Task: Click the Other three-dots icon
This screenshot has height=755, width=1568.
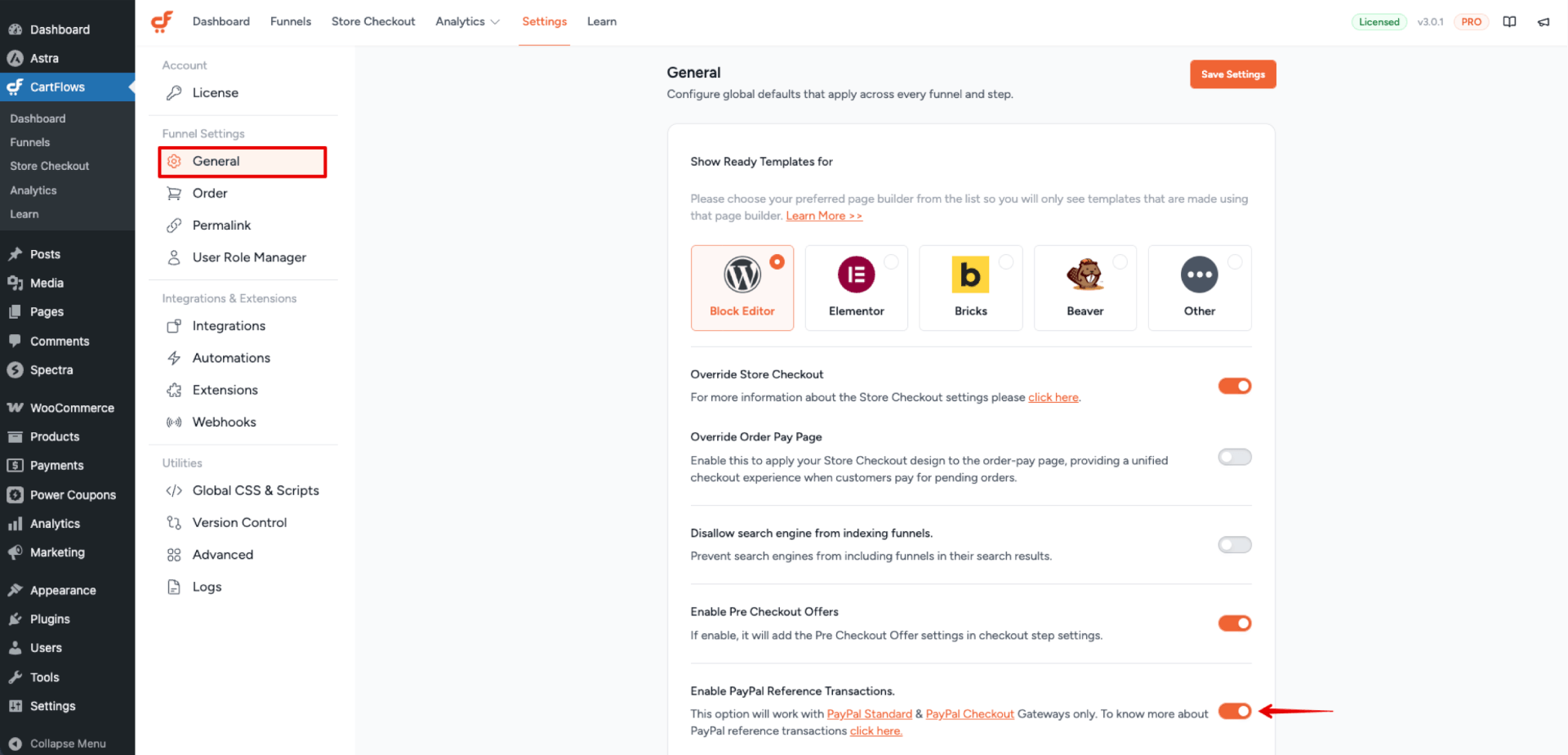Action: pyautogui.click(x=1199, y=275)
